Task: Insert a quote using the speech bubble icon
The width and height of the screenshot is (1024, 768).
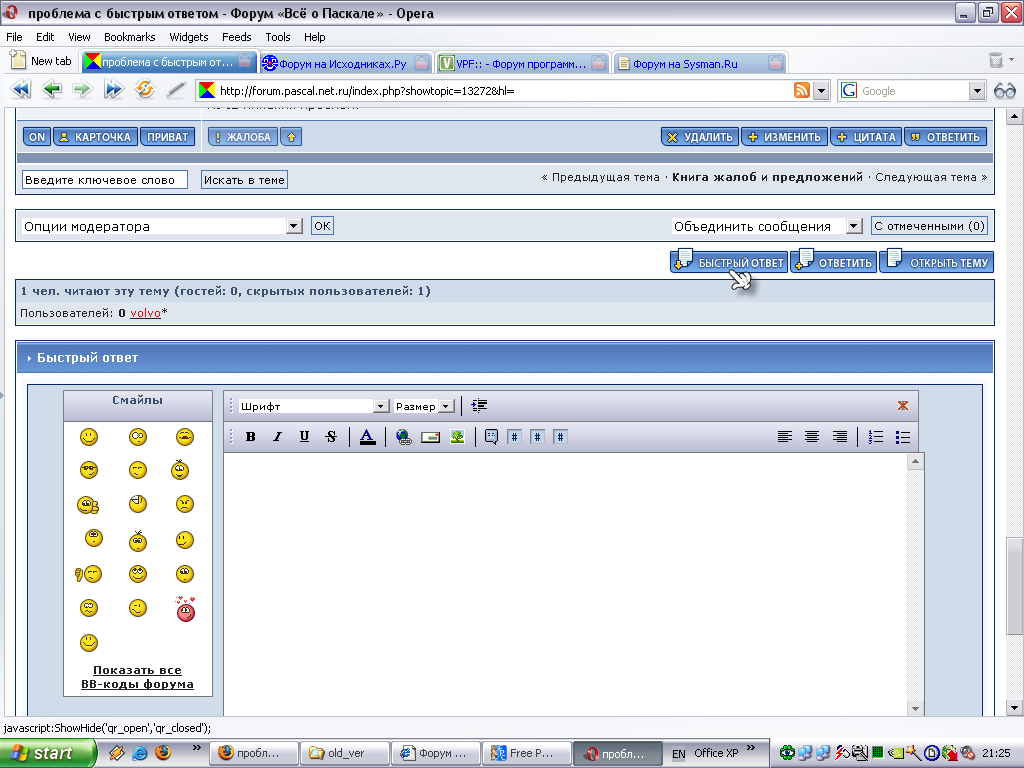Action: click(x=491, y=437)
